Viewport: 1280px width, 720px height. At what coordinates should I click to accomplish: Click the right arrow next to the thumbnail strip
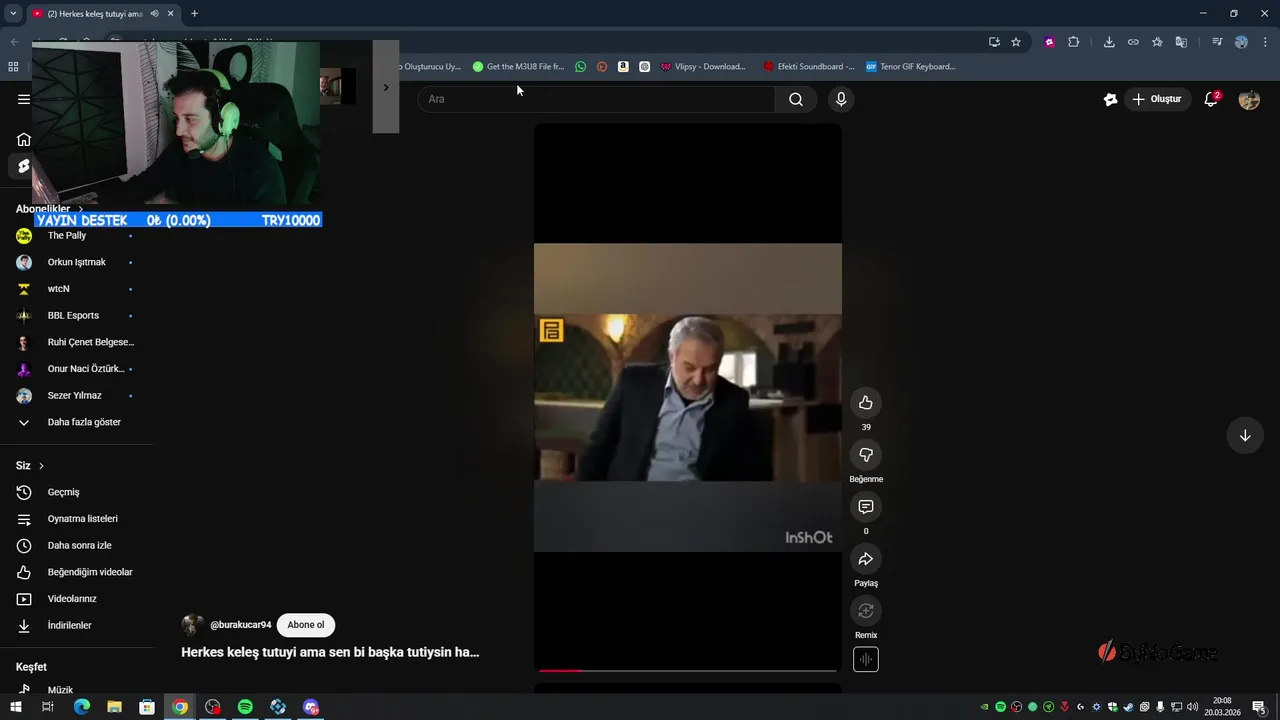(386, 87)
